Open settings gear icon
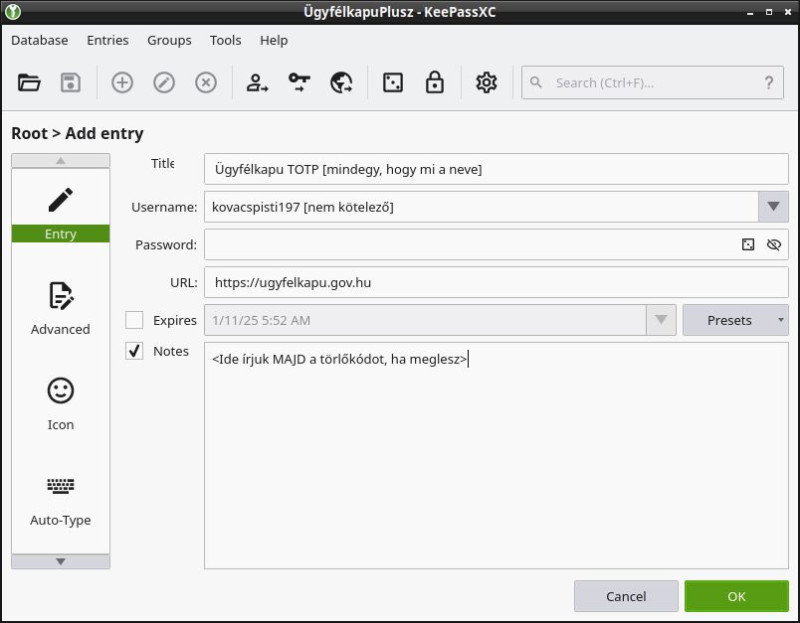The height and width of the screenshot is (623, 800). 486,83
